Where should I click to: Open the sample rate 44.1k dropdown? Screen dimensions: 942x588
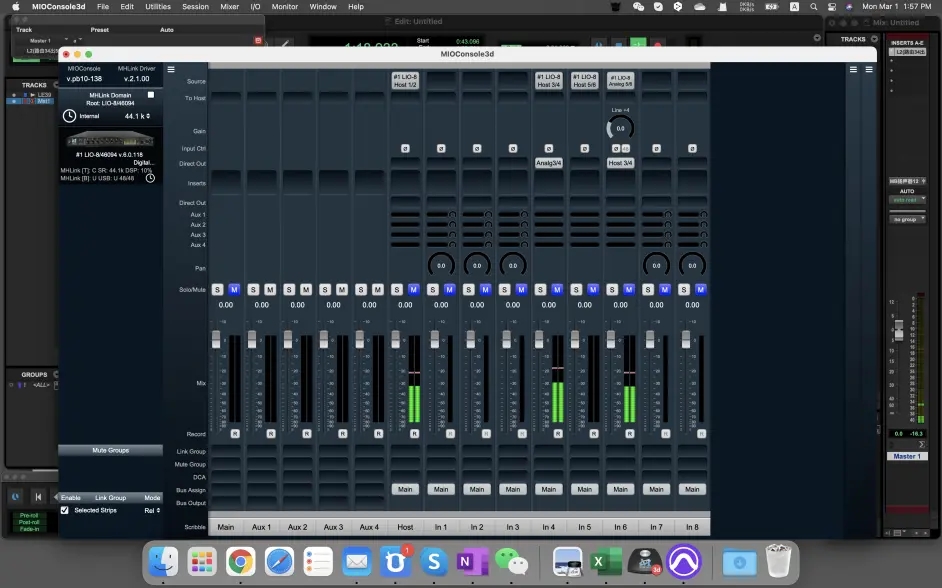click(x=137, y=116)
